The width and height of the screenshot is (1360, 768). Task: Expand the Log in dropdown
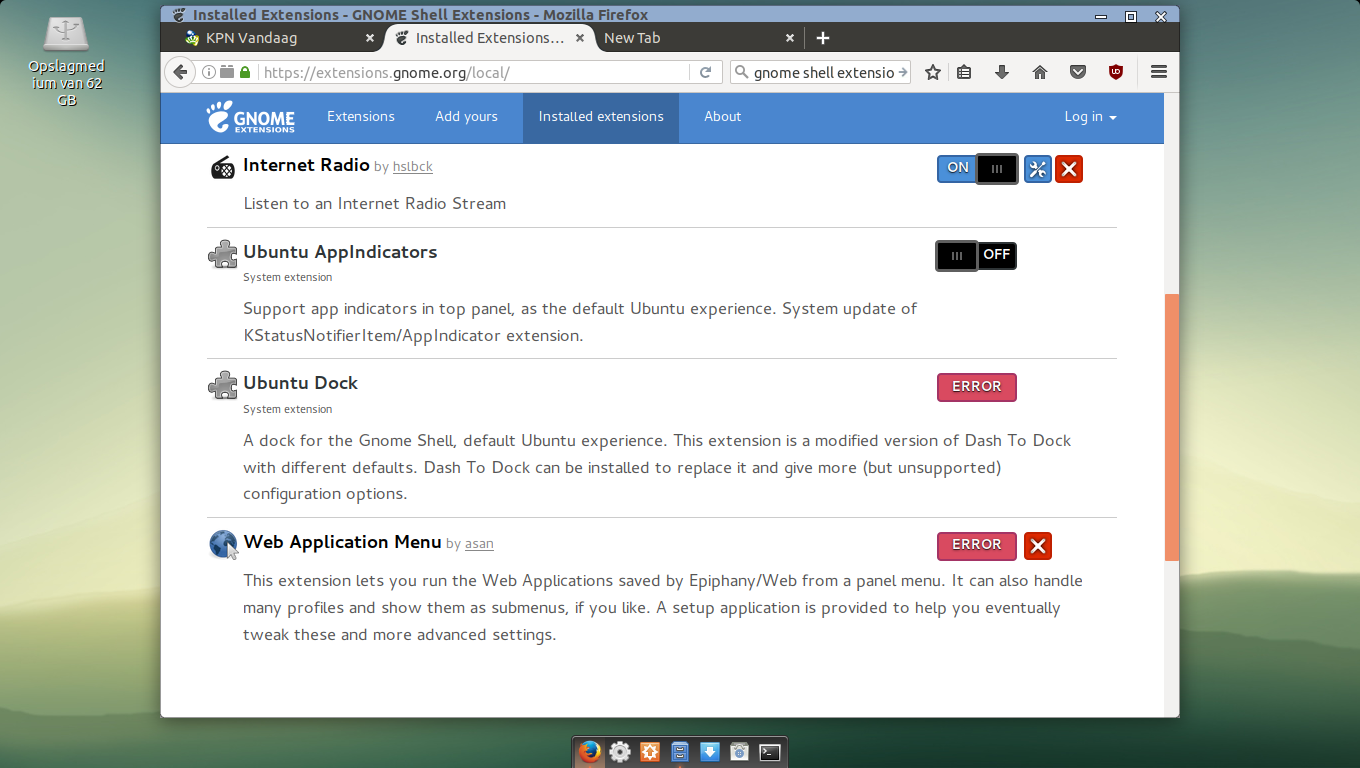1090,117
